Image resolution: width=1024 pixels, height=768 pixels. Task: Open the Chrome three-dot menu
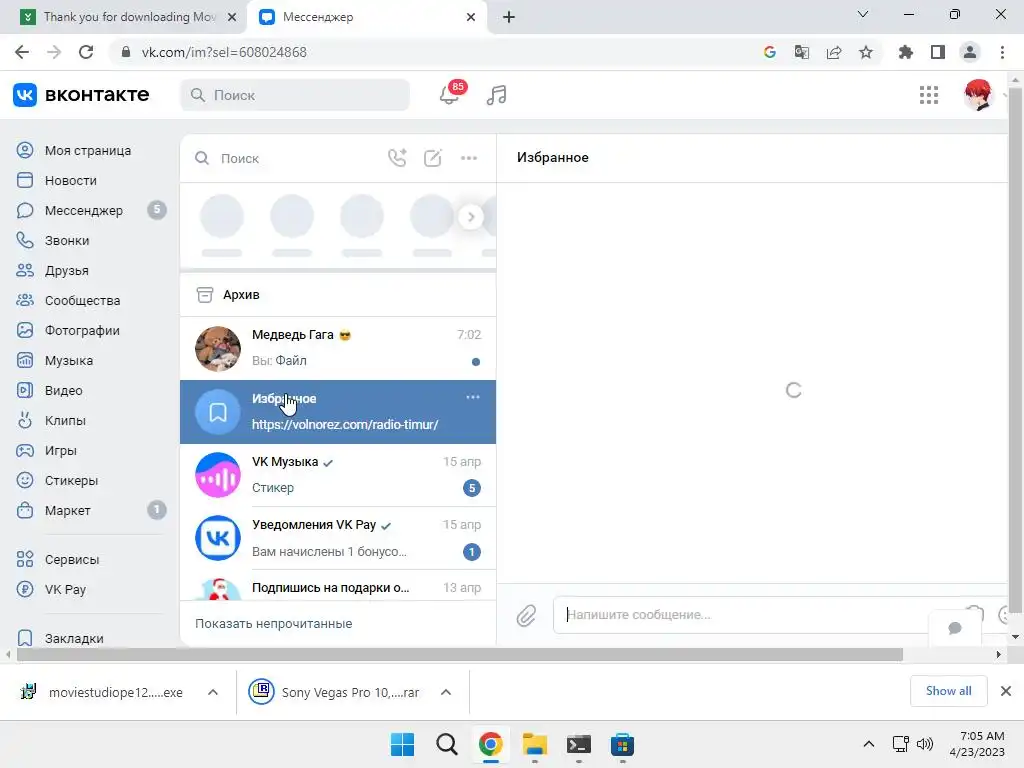tap(1002, 52)
